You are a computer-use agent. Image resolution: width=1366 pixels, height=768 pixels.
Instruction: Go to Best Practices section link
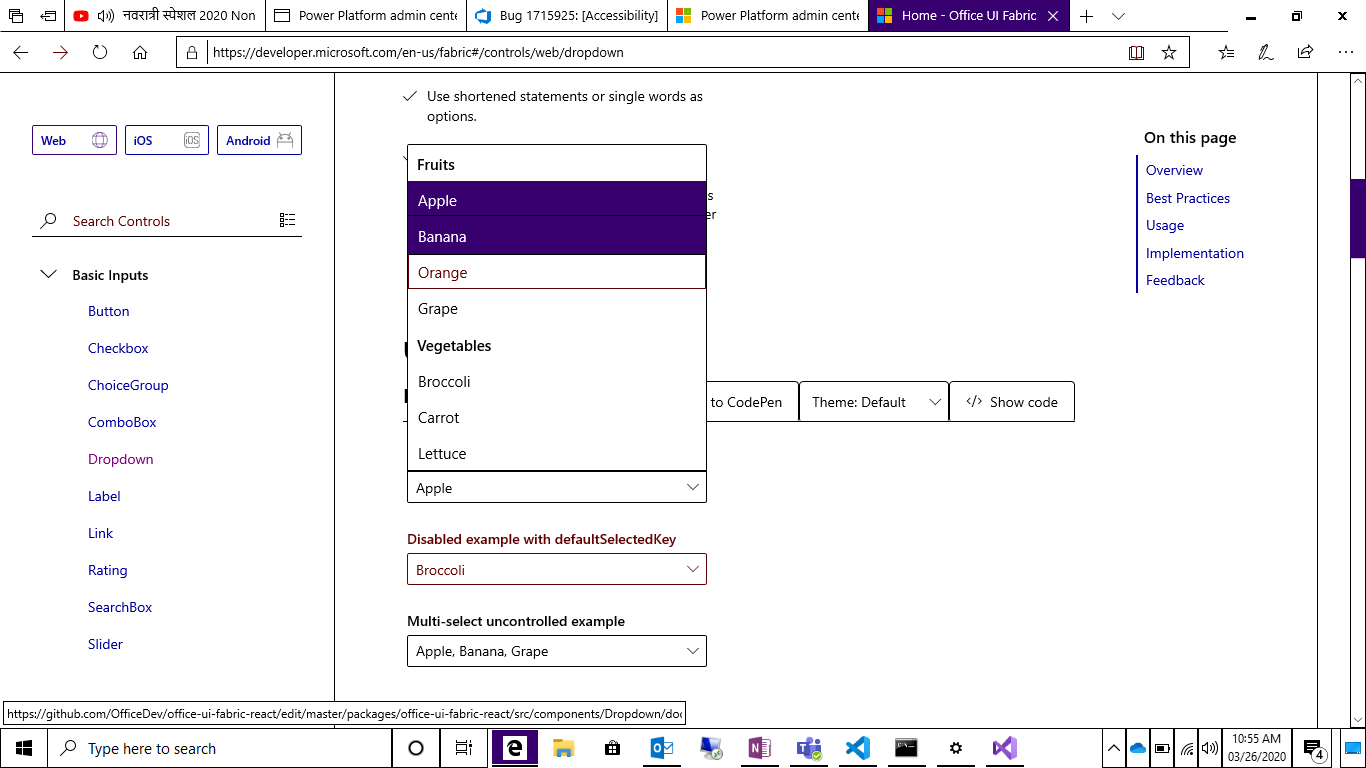click(x=1188, y=198)
